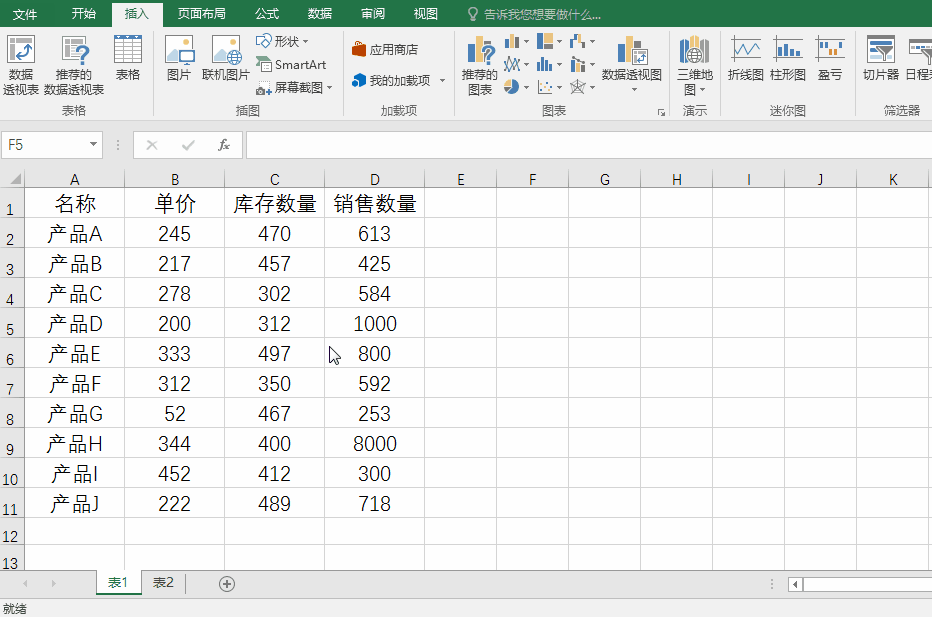
Task: Select cell with value 8000
Action: [x=374, y=443]
